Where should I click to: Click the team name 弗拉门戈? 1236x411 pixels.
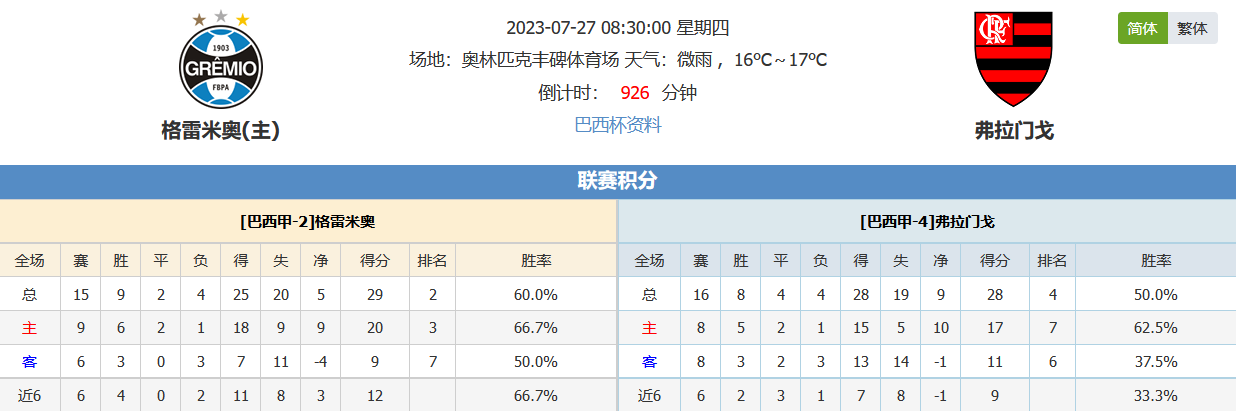tap(1014, 130)
